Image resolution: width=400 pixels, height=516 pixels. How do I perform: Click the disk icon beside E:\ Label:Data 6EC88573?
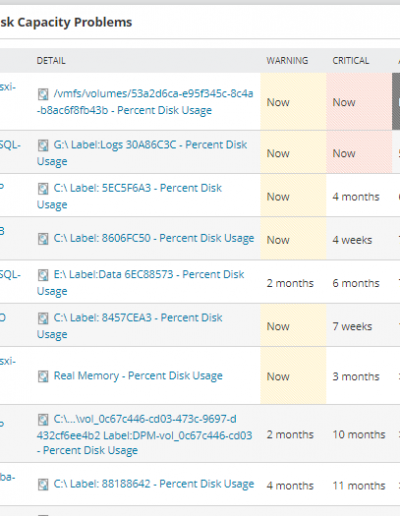click(x=43, y=275)
